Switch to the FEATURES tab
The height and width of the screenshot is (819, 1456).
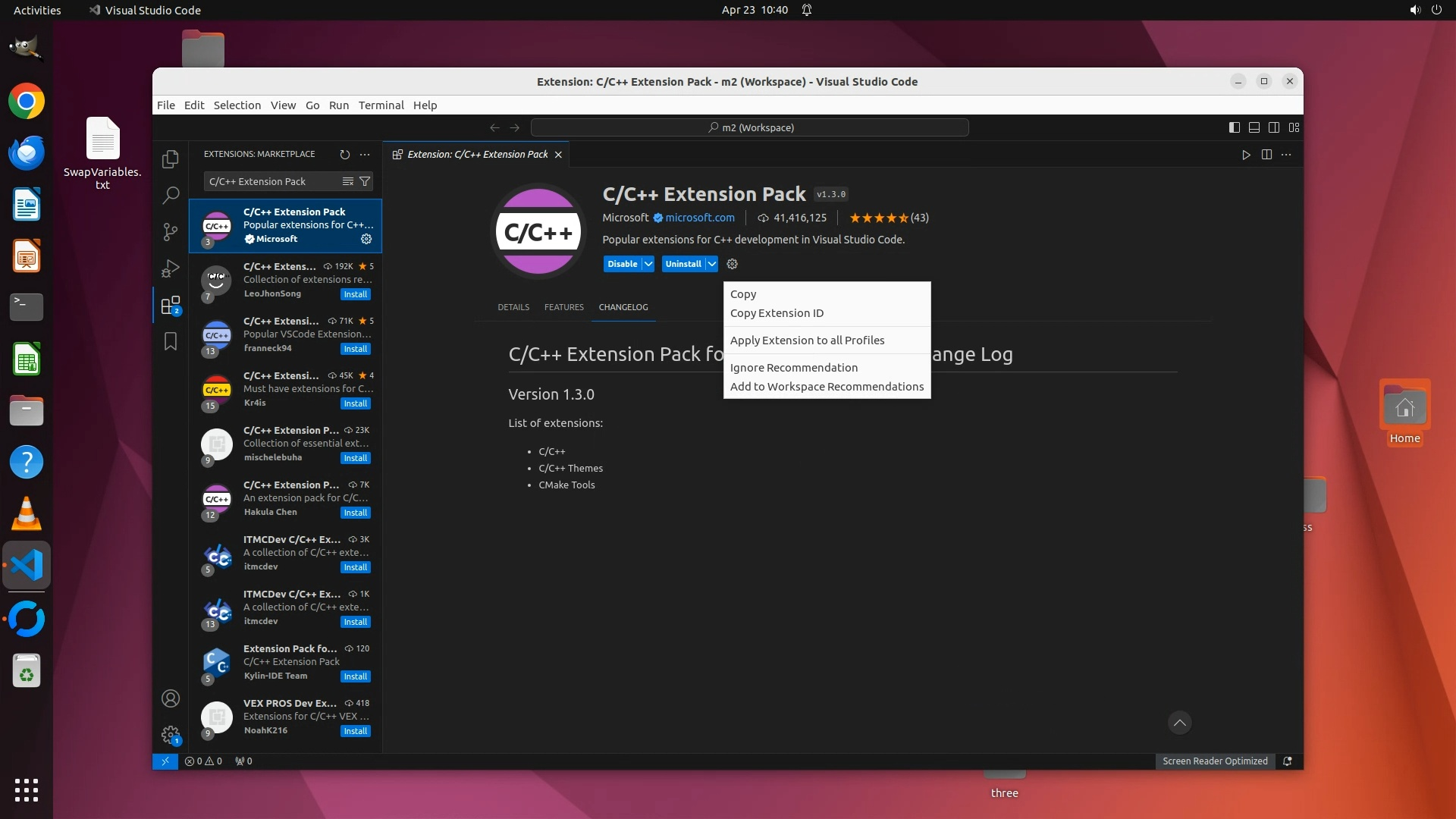[x=563, y=307]
